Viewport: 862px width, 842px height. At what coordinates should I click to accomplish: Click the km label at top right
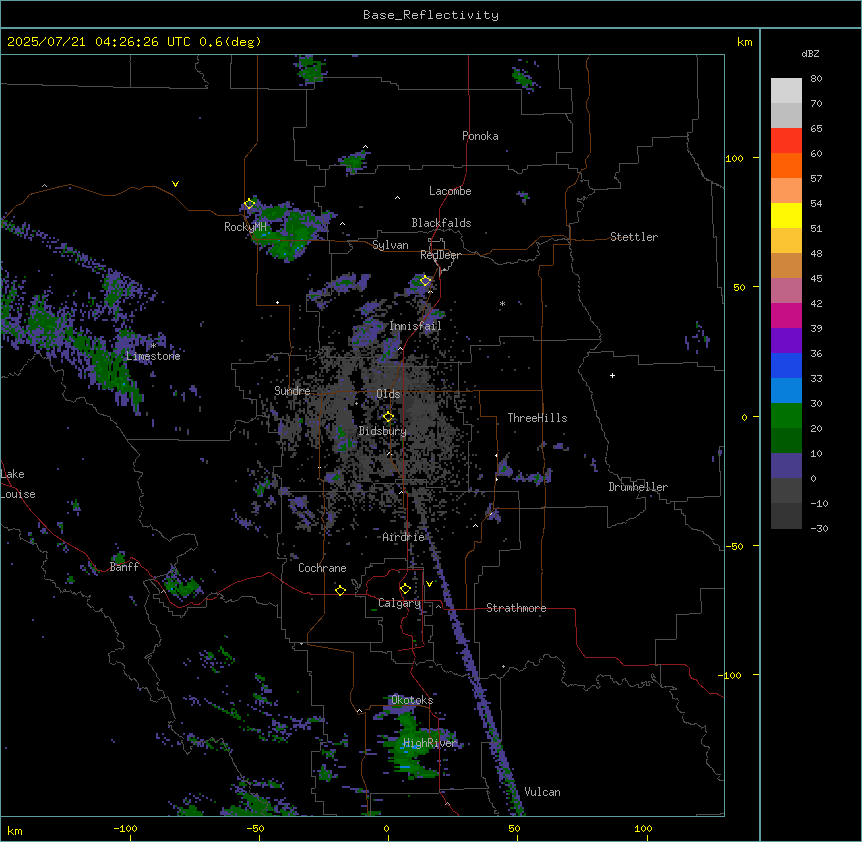[x=745, y=42]
